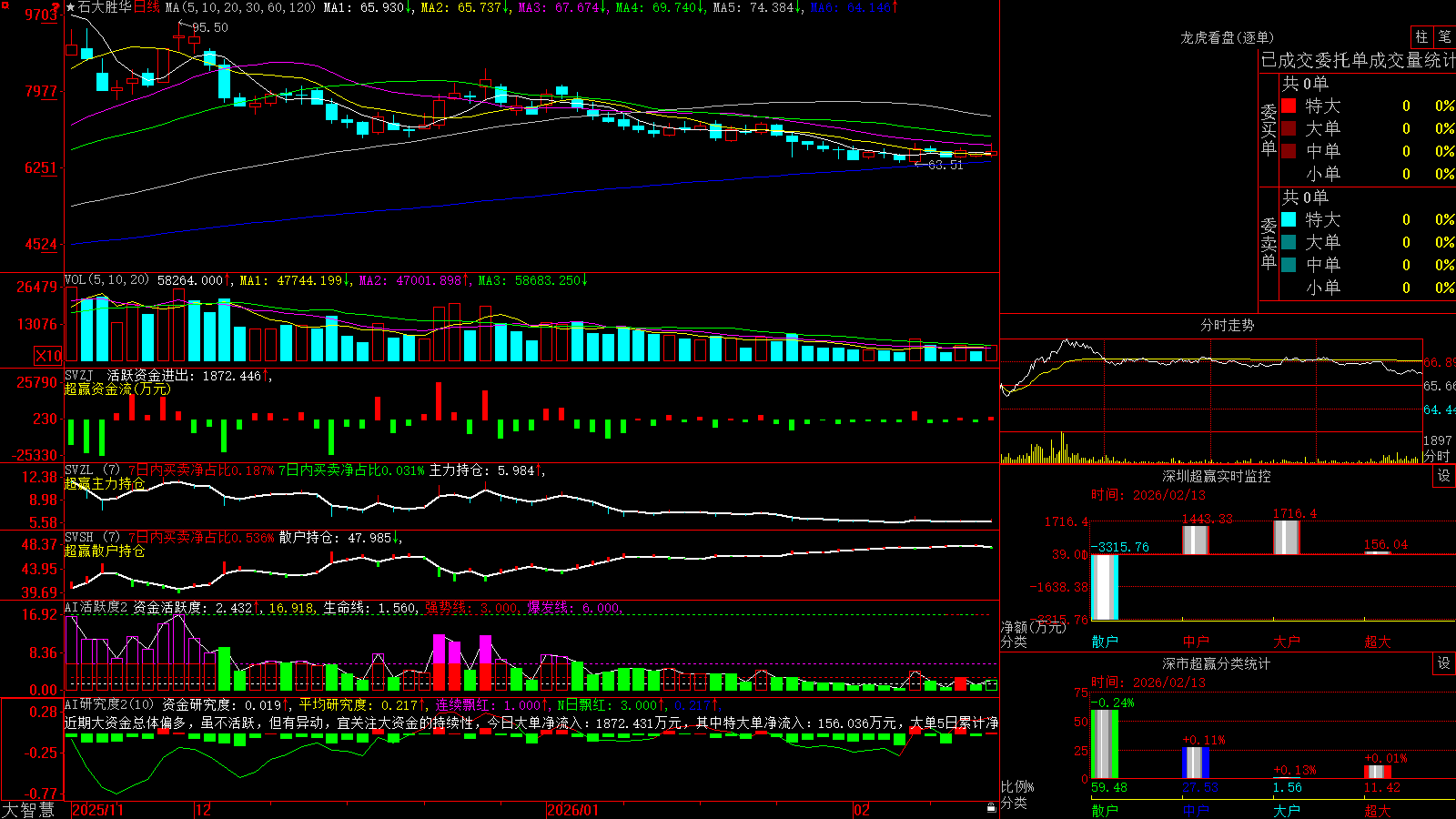Click the 散户 category in 深圳超赢实时监控

[1105, 642]
